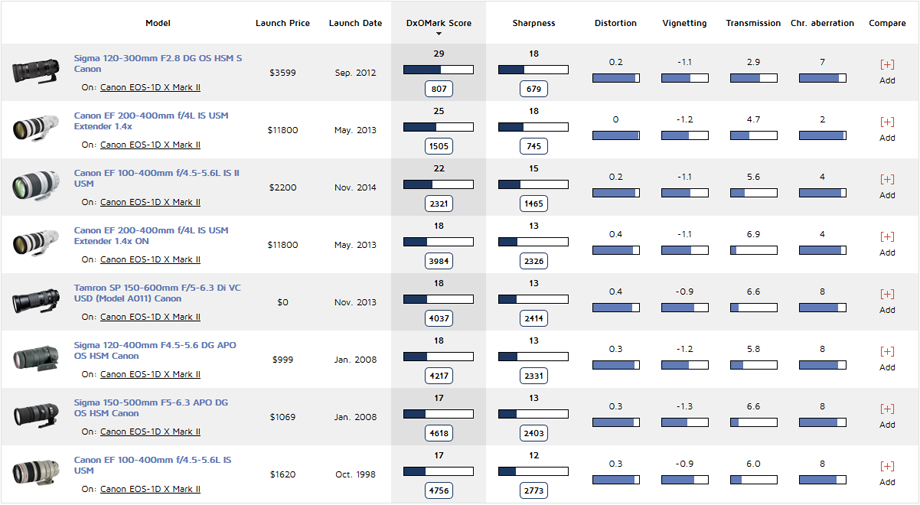
Task: Click rank badge 807
Action: pyautogui.click(x=438, y=89)
